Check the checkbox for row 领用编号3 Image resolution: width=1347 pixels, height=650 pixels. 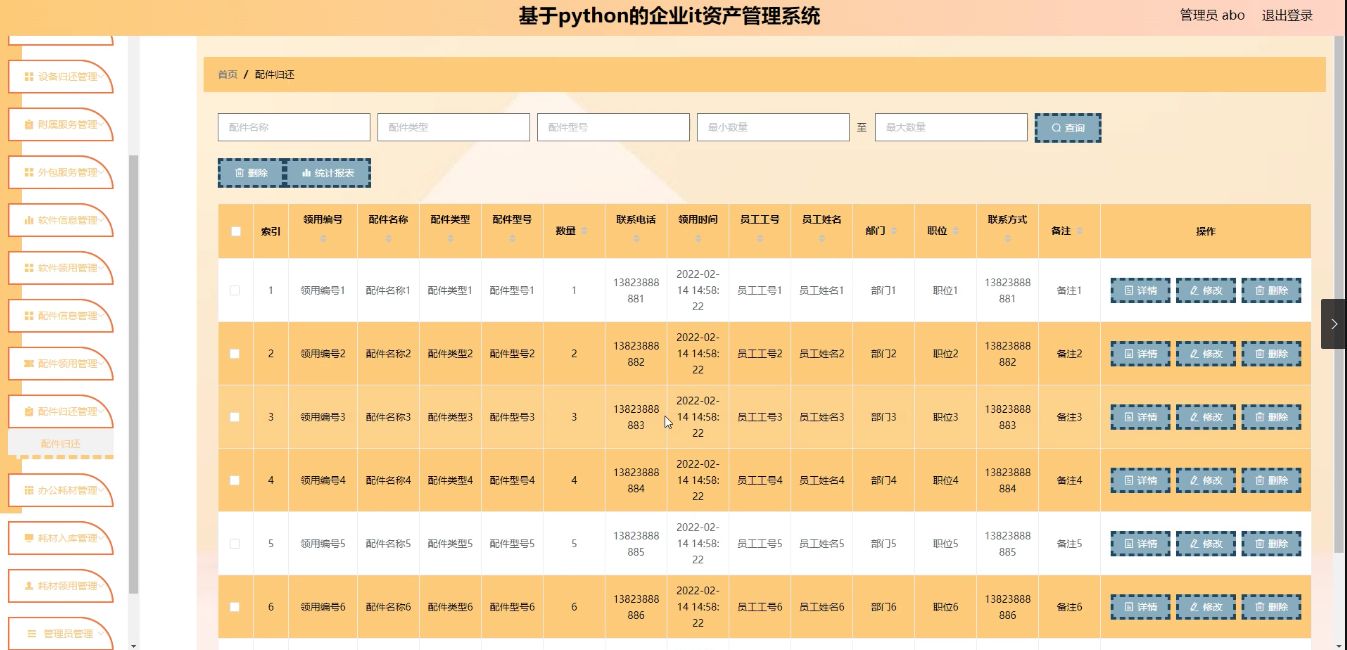click(235, 417)
